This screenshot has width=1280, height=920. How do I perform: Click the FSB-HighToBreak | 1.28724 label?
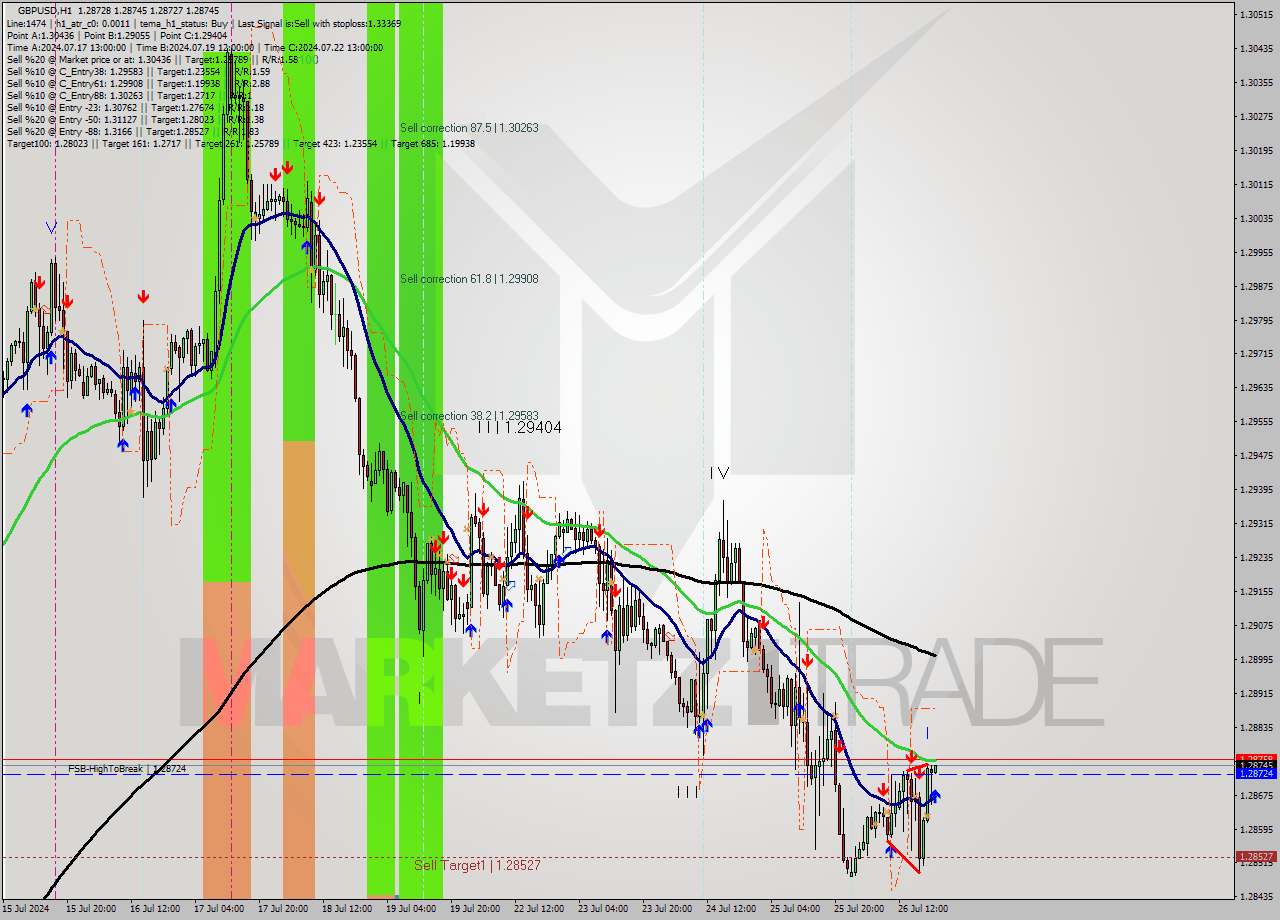127,769
